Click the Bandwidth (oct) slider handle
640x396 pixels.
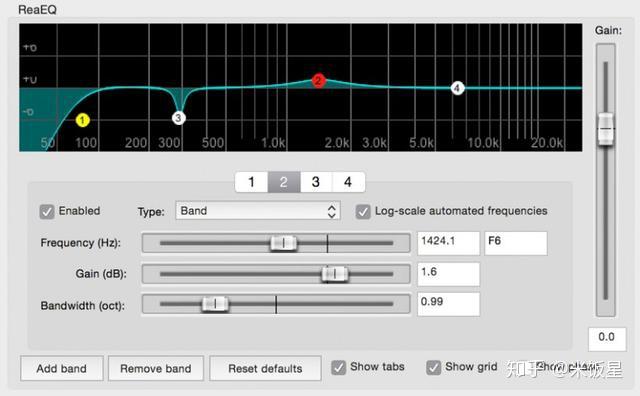coord(215,304)
